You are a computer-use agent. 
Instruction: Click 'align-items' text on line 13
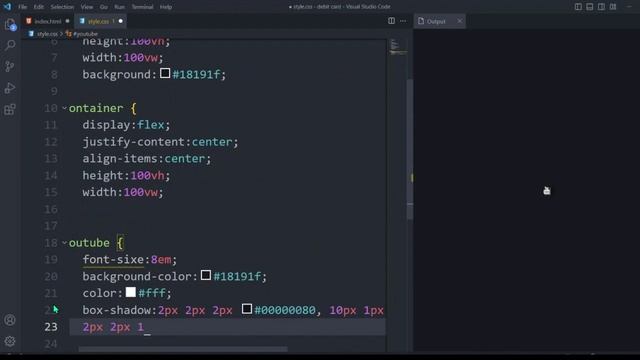point(120,159)
